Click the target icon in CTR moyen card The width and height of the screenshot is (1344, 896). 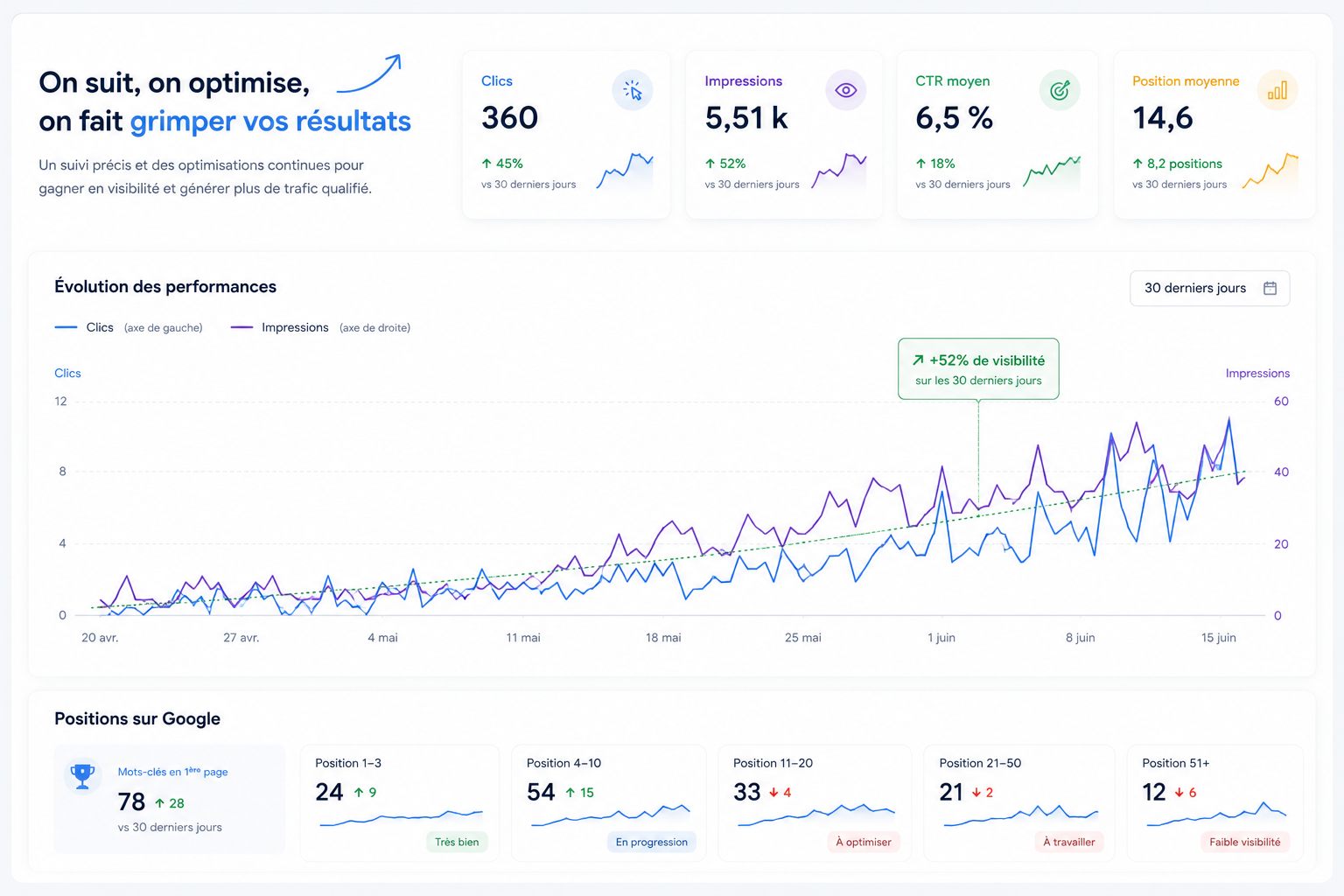tap(1060, 90)
